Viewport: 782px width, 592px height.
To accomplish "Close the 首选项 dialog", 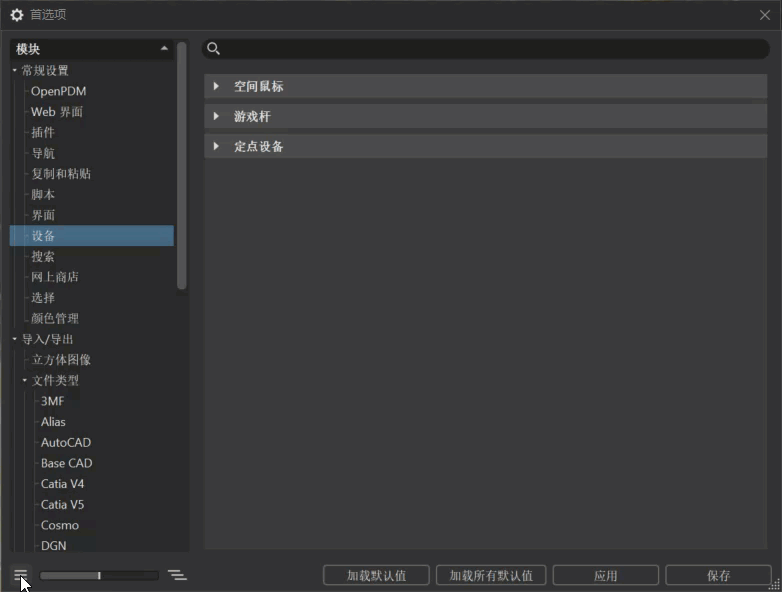I will click(765, 15).
